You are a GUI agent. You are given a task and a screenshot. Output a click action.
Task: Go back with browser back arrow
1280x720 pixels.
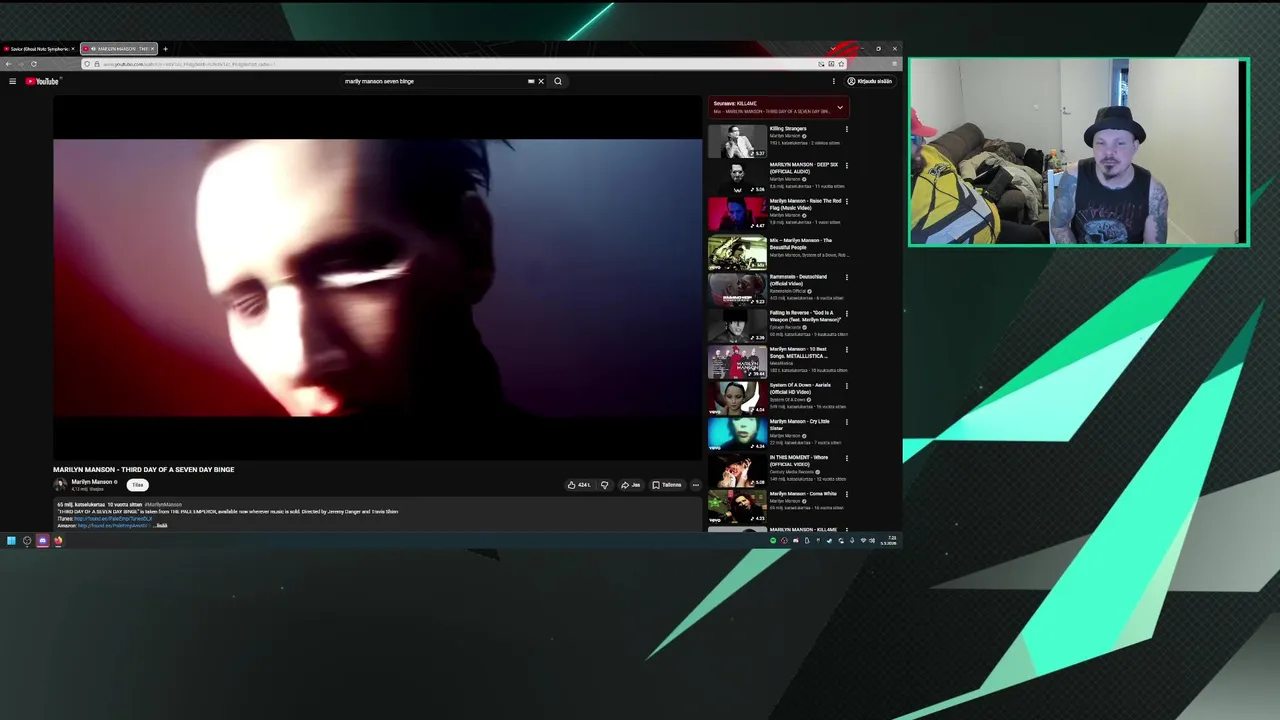(8, 64)
